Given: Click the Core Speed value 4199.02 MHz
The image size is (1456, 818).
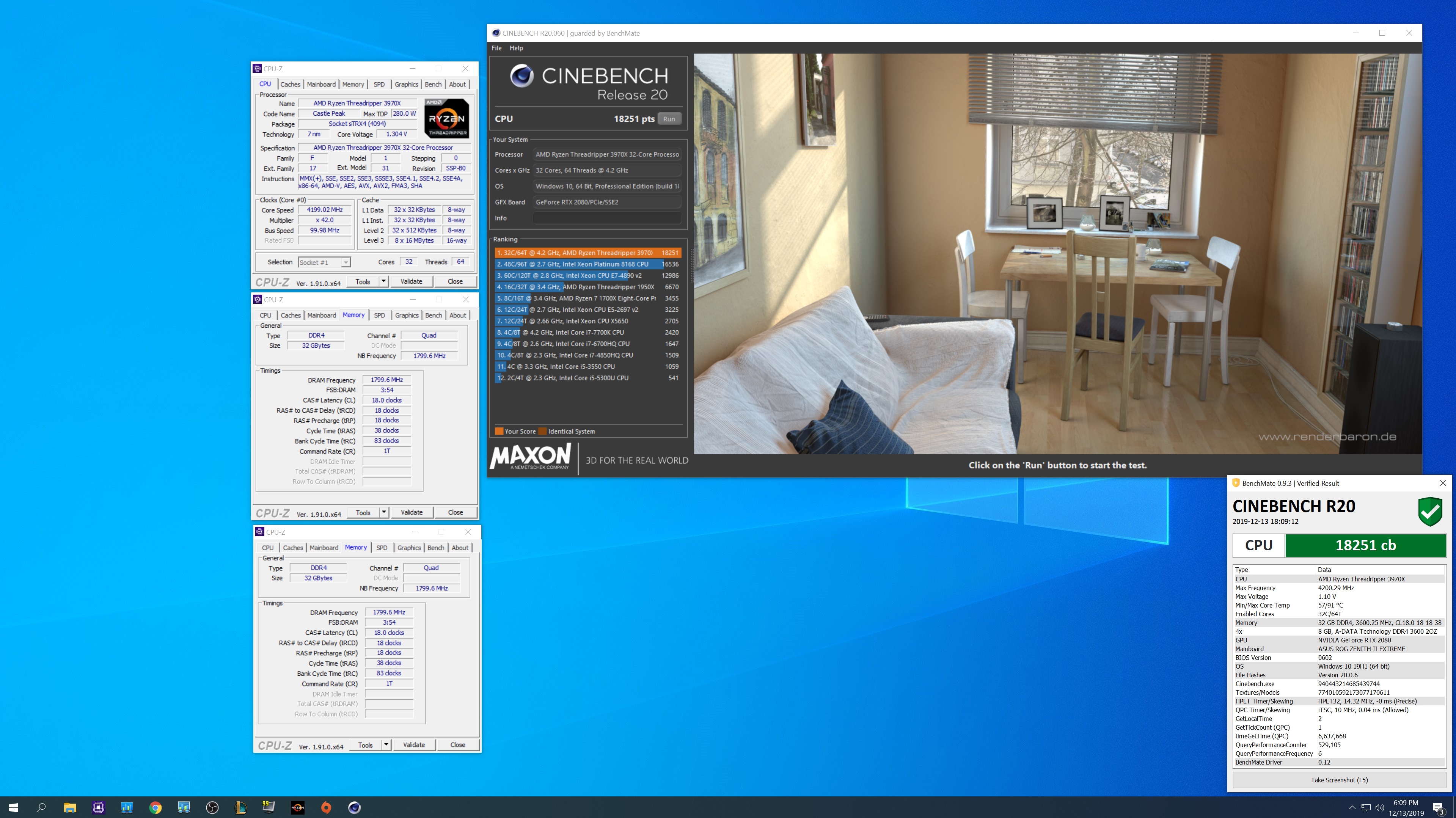Looking at the screenshot, I should coord(325,210).
